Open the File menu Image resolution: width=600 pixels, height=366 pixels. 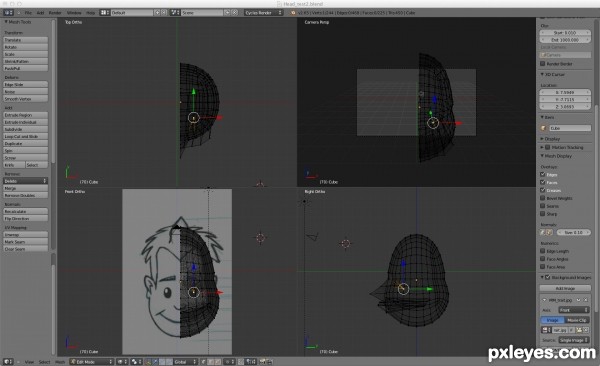click(x=28, y=13)
